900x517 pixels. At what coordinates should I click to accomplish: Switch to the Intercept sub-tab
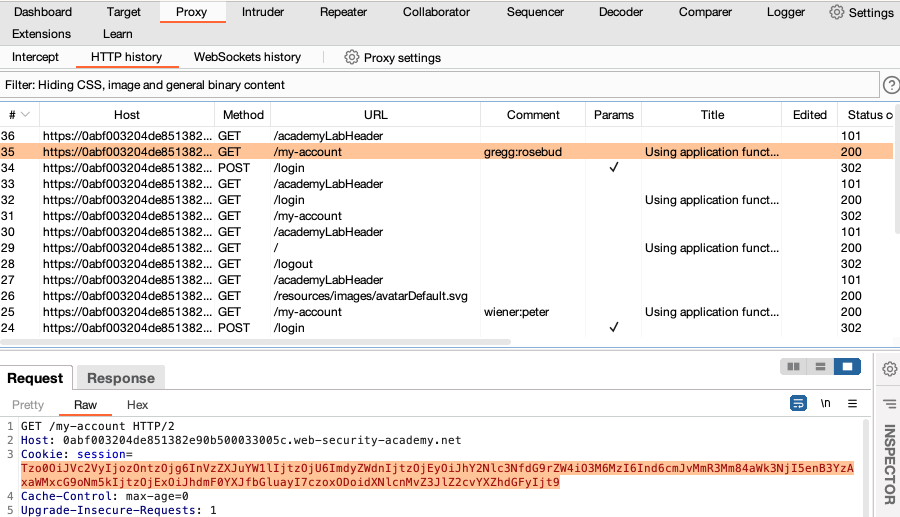(36, 57)
